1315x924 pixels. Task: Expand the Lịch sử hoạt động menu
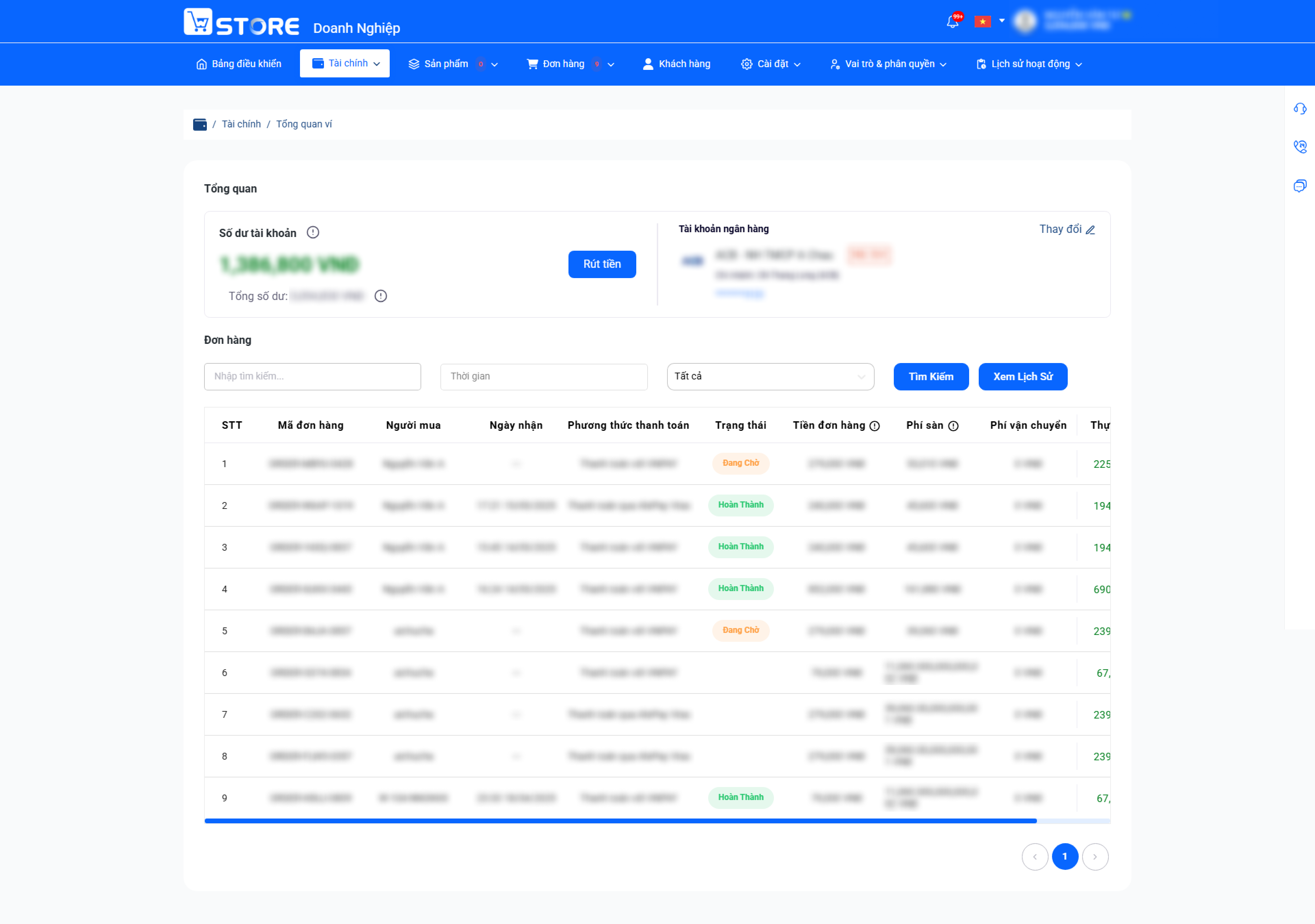click(1029, 64)
